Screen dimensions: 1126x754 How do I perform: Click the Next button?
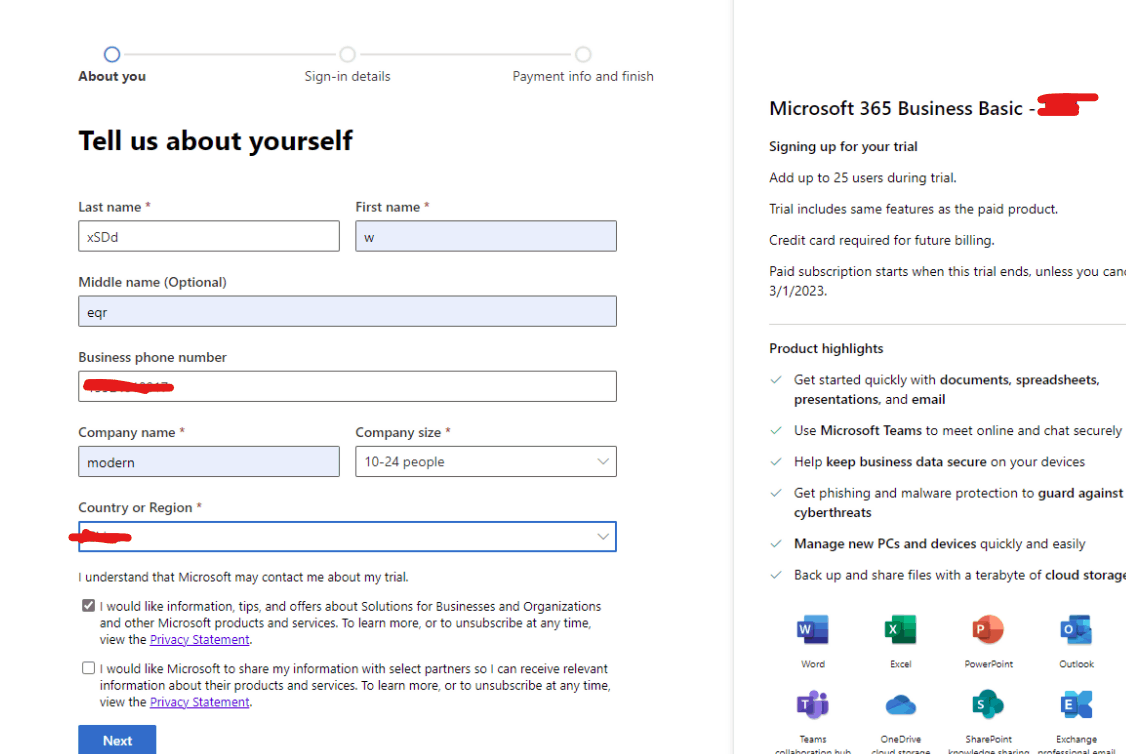click(x=117, y=740)
